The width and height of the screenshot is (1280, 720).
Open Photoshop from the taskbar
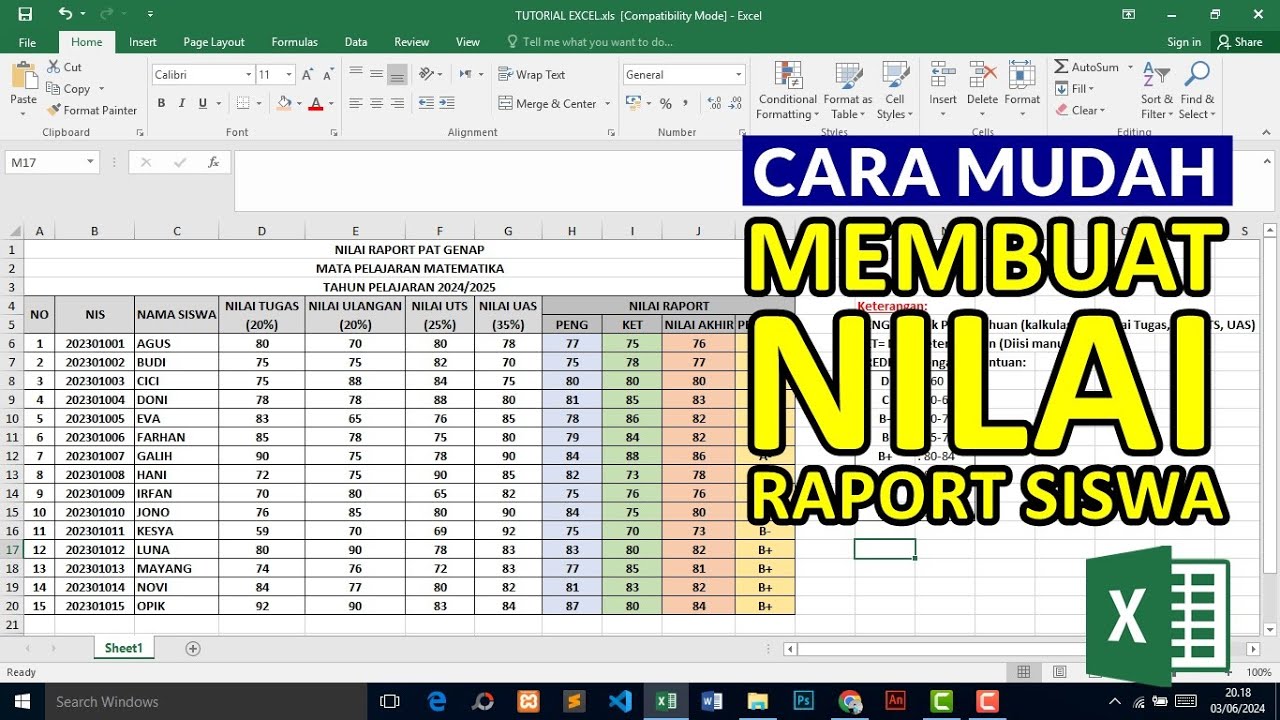804,701
